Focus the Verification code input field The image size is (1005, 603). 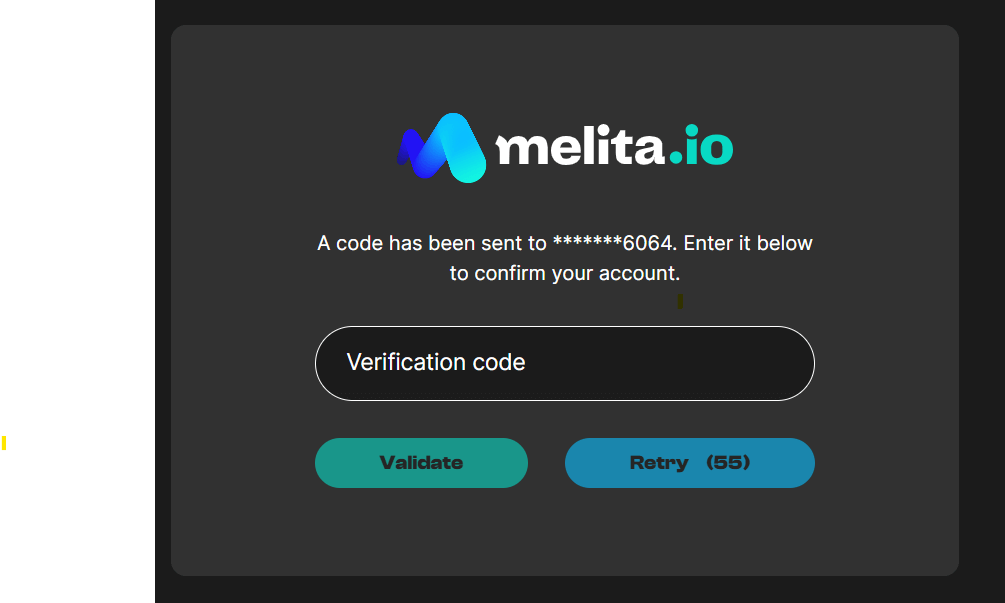[564, 363]
